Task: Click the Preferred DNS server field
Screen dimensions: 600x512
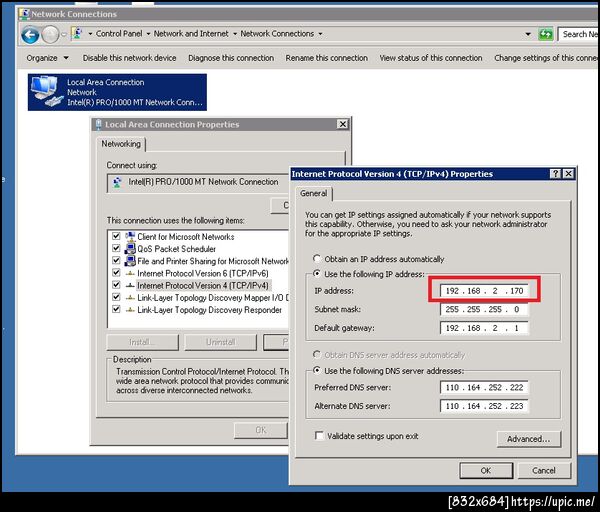Action: coord(484,387)
